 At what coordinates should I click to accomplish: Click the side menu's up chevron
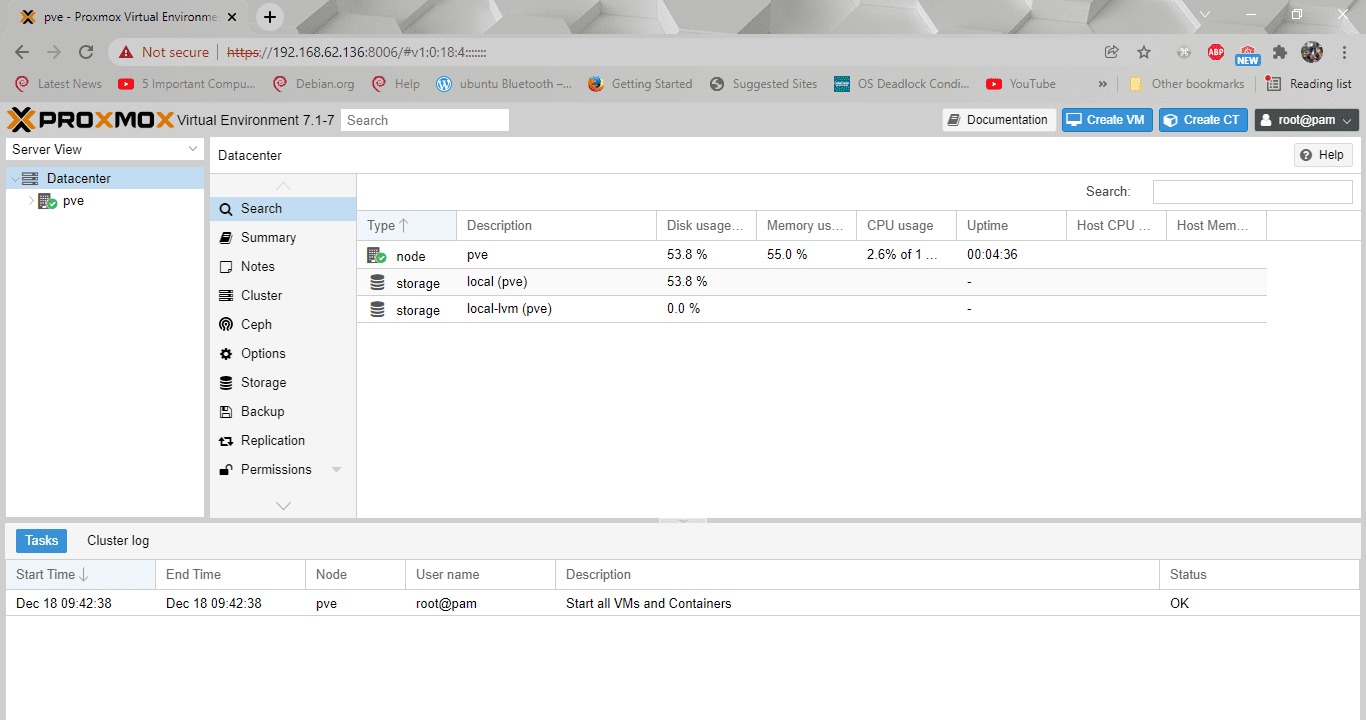click(x=283, y=186)
